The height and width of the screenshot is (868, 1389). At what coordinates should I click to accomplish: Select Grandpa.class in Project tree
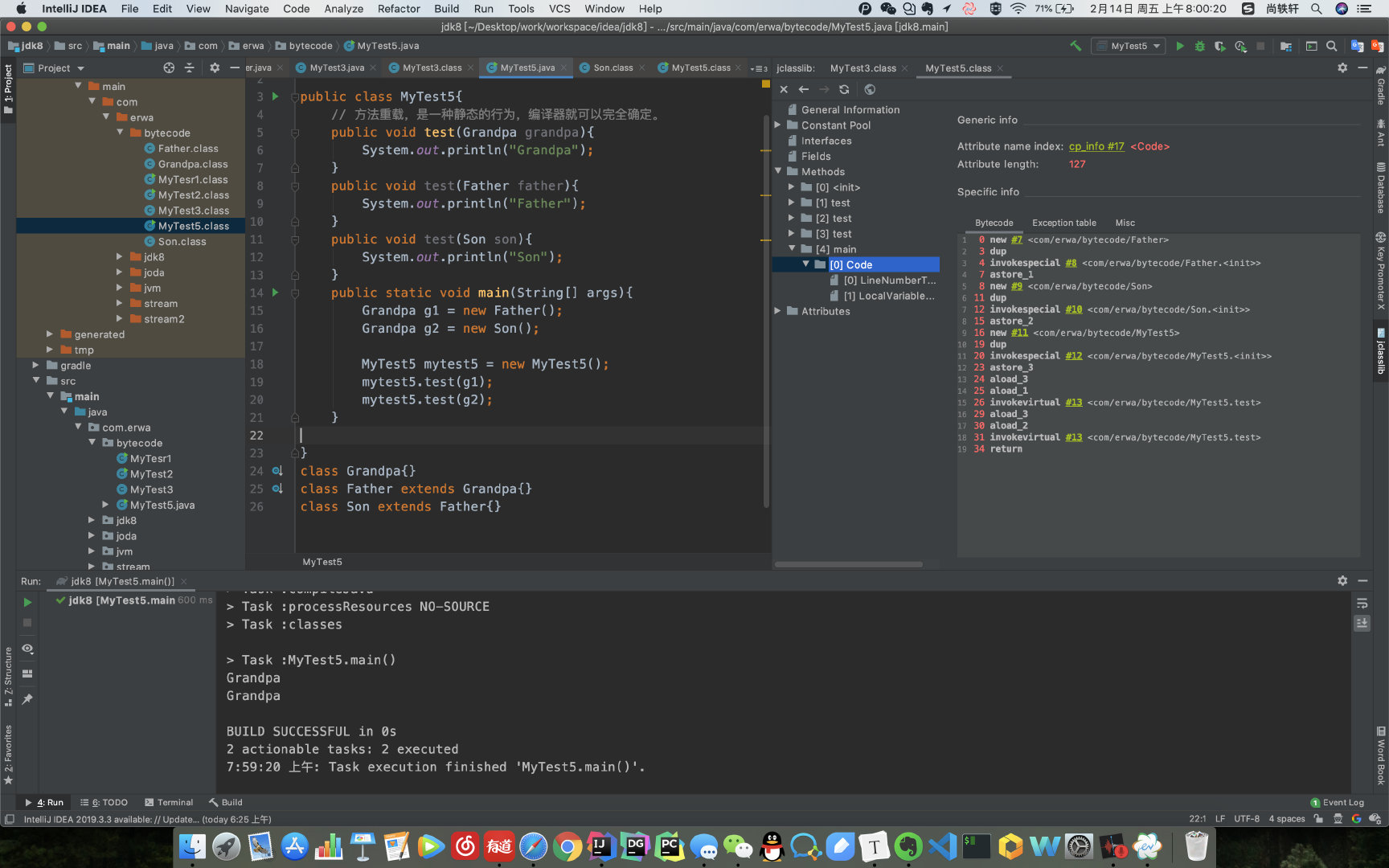point(192,164)
